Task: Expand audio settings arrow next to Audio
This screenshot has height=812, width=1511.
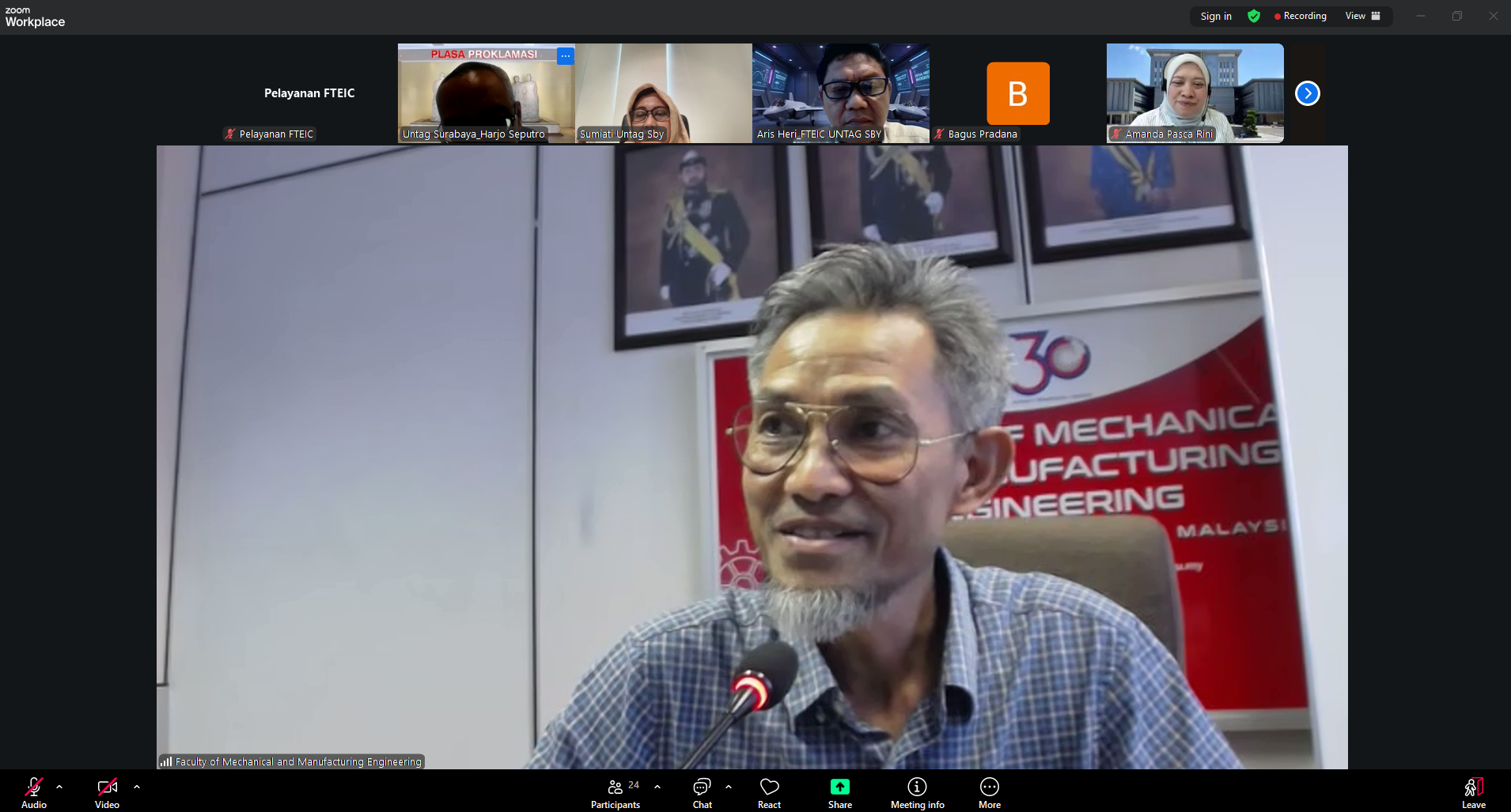Action: coord(59,787)
